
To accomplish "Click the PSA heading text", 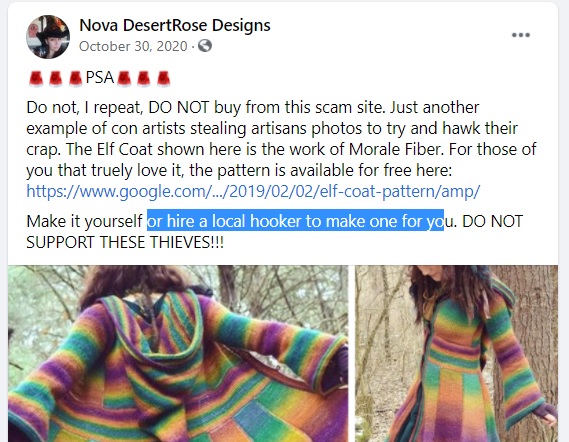I will [100, 78].
